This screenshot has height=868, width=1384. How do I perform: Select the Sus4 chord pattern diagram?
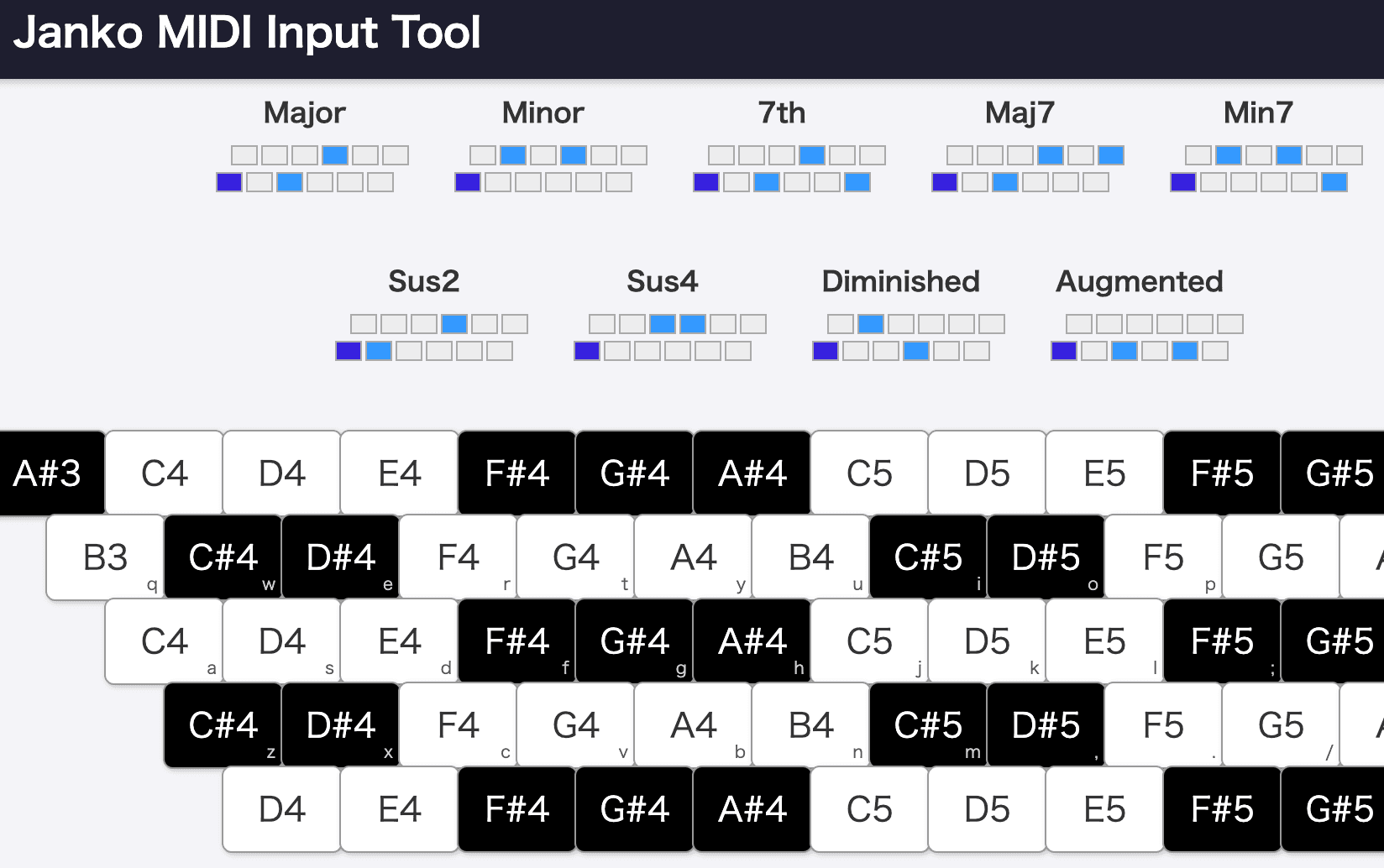click(x=670, y=337)
